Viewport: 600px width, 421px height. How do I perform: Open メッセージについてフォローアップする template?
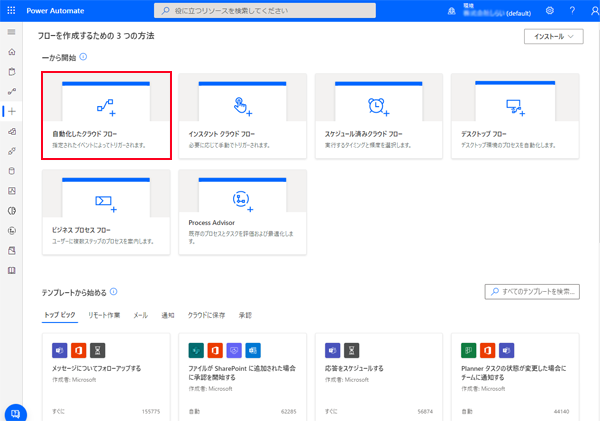click(x=106, y=377)
